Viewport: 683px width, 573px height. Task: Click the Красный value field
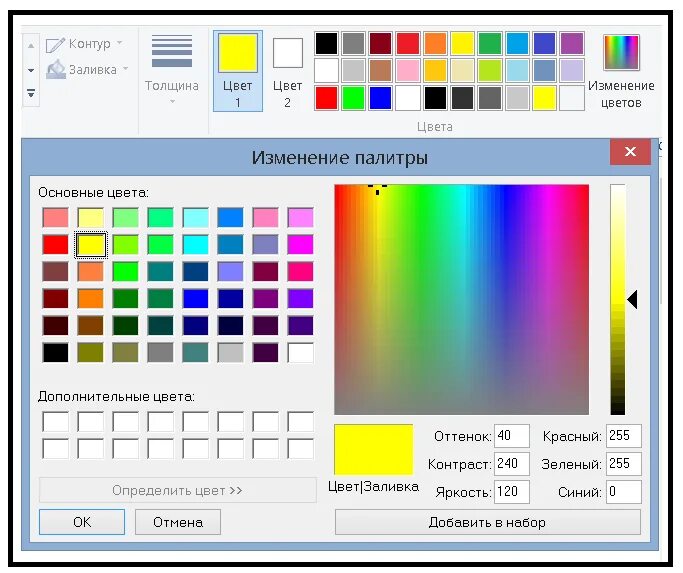click(624, 436)
